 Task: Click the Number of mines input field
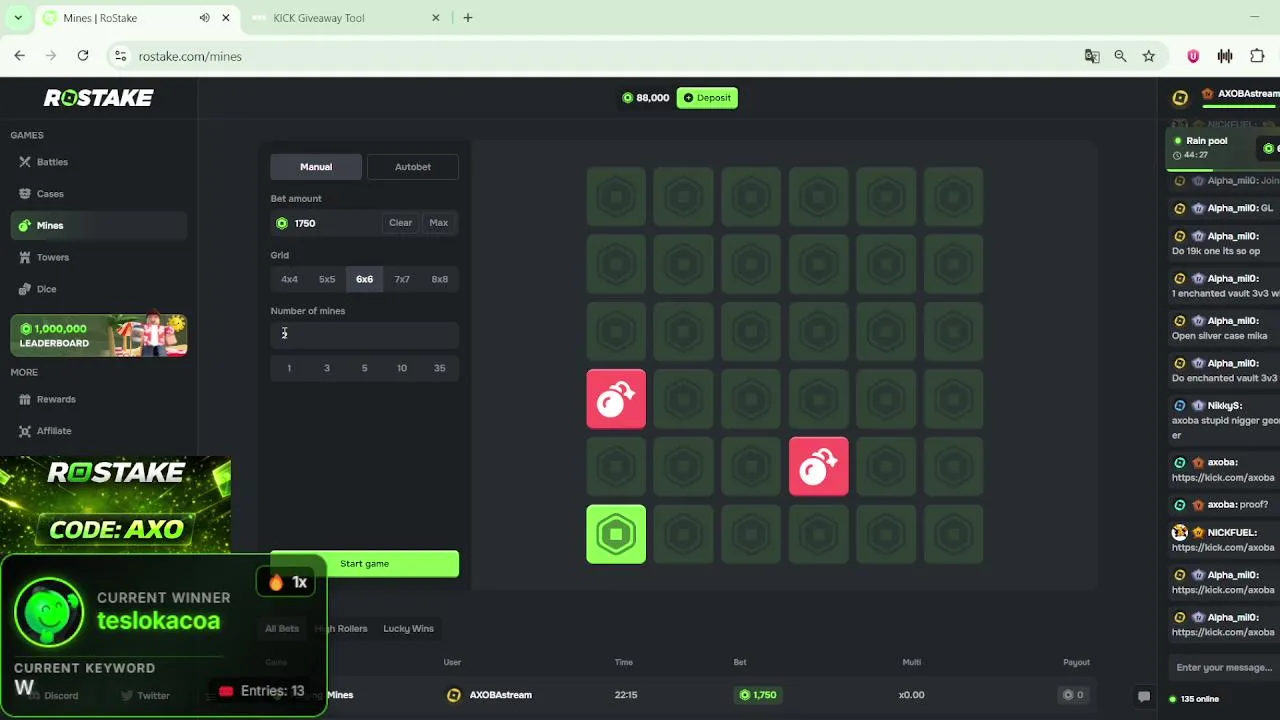(x=365, y=335)
